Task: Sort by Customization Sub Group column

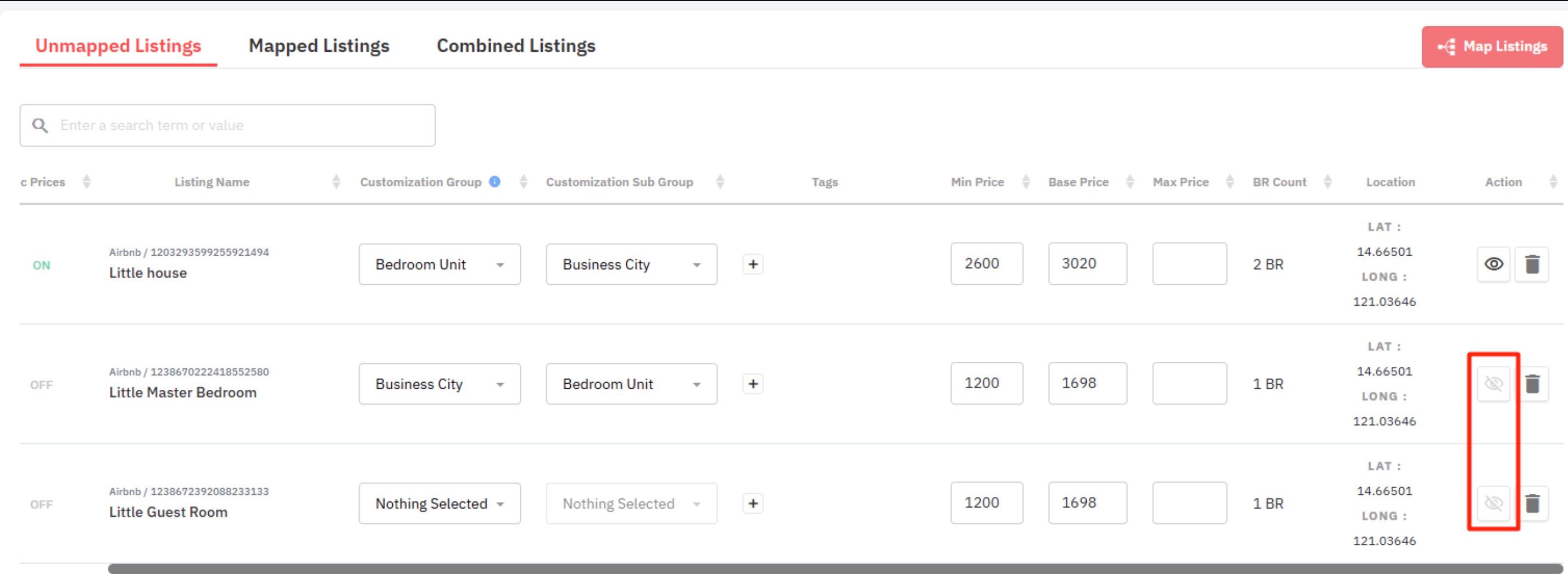Action: (720, 181)
